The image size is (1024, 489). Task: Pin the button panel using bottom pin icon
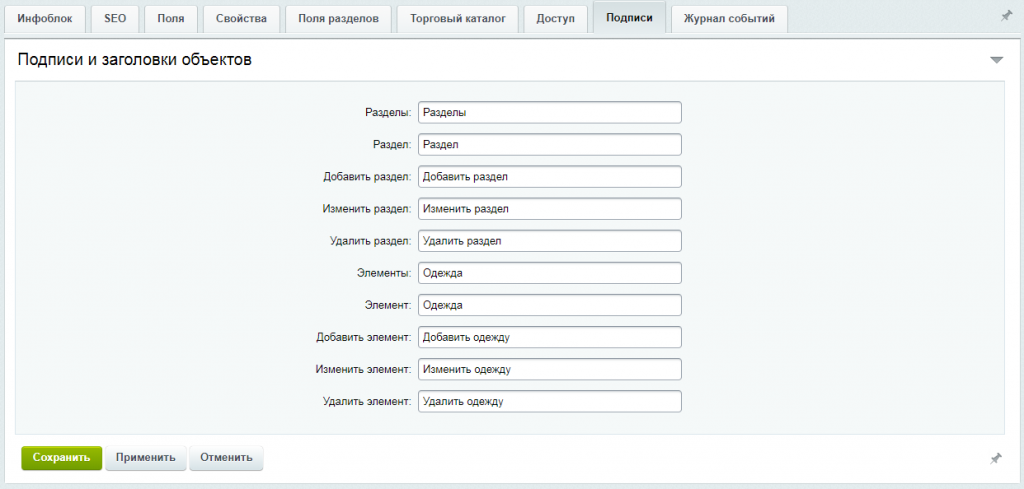995,459
